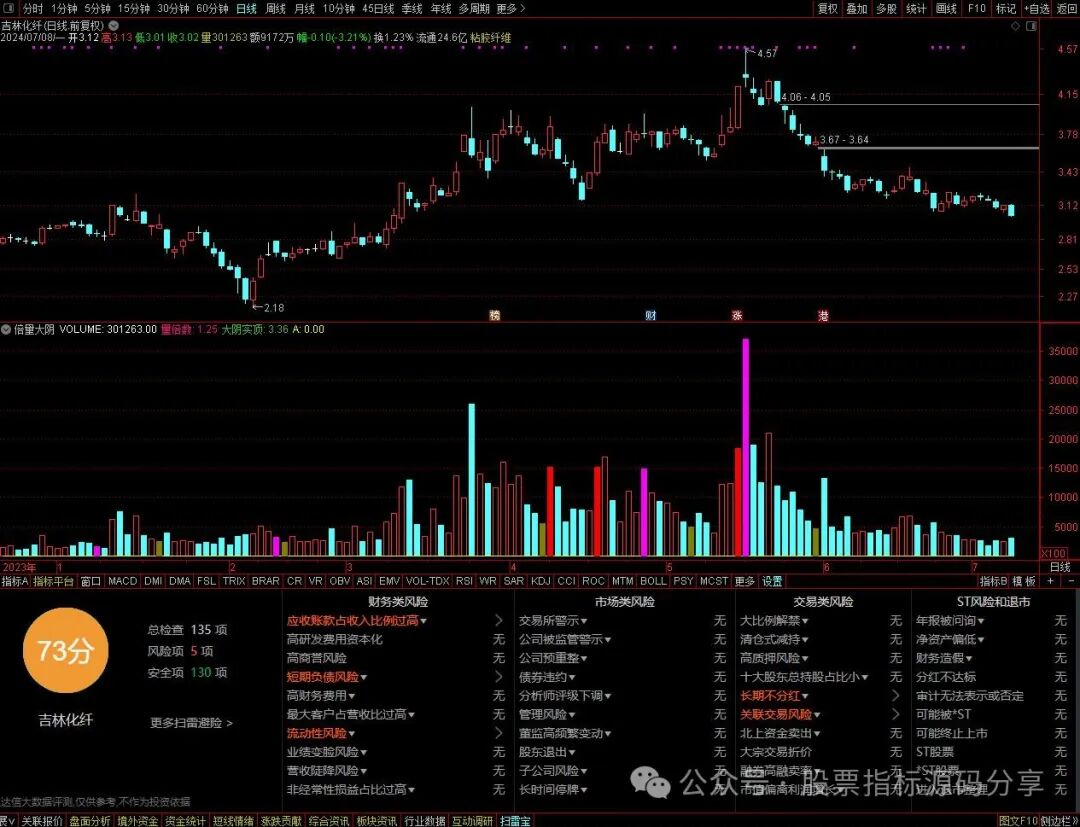Click the diamond icon at chart top-right
The height and width of the screenshot is (827, 1080).
[1015, 26]
